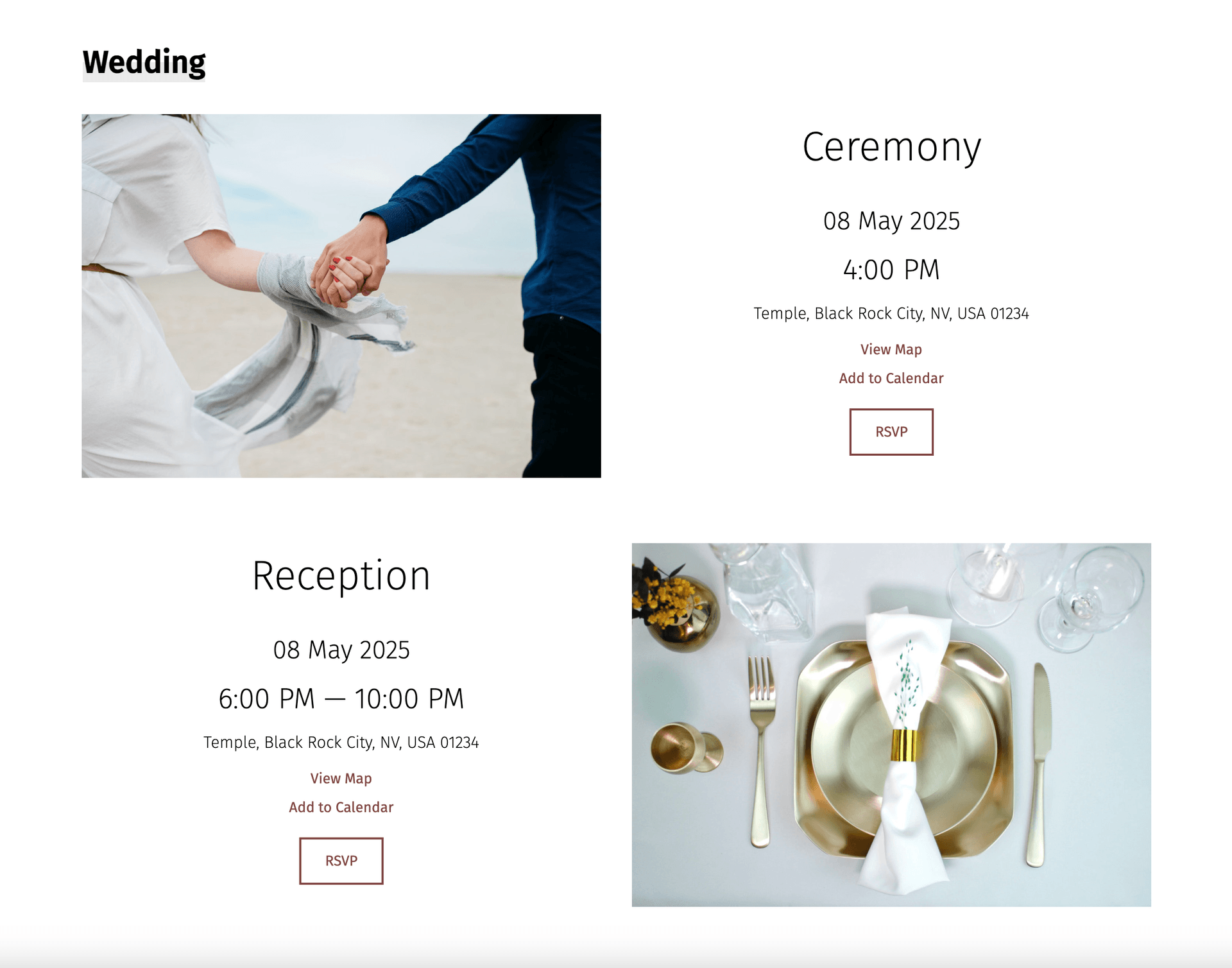
Task: Click the gold knife in the table photo
Action: (x=1039, y=764)
